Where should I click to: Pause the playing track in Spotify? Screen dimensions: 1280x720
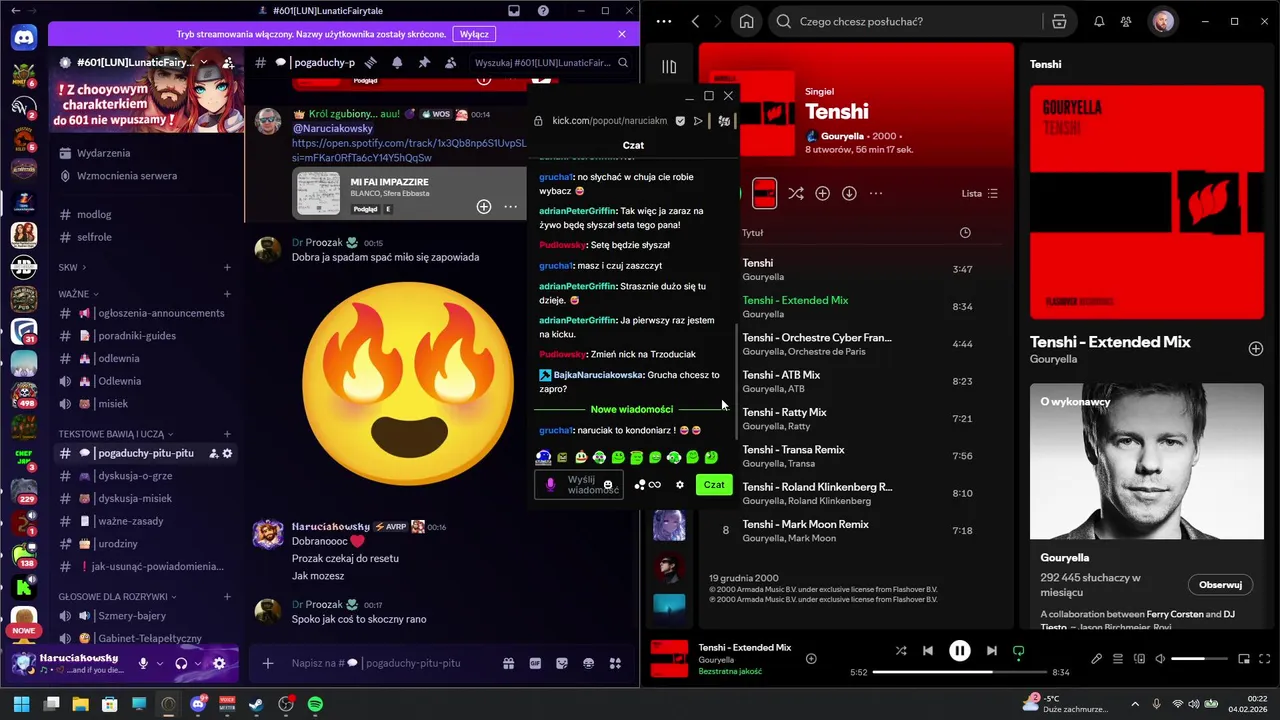tap(959, 650)
